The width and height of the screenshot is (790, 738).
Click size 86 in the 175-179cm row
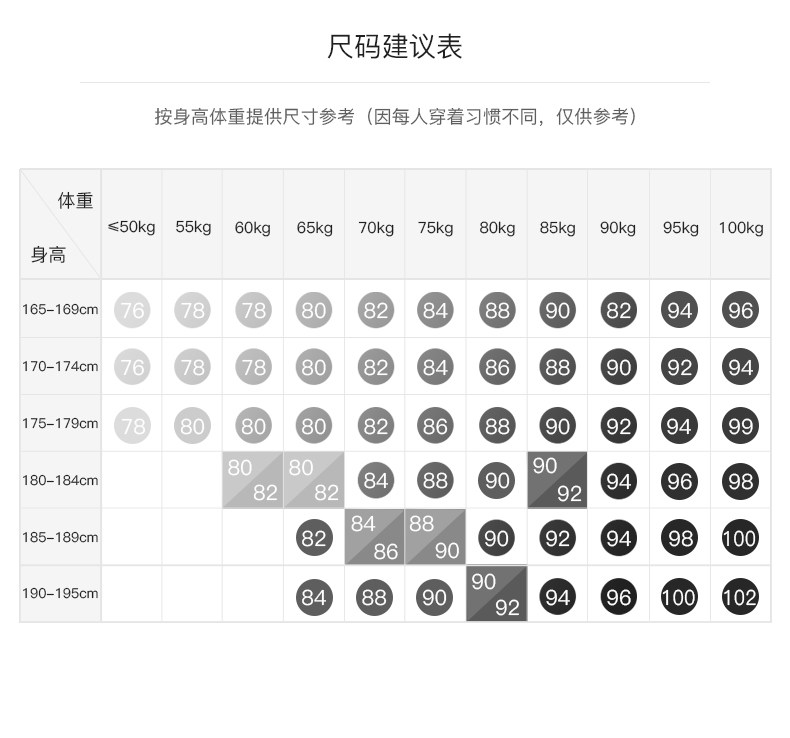[x=435, y=426]
